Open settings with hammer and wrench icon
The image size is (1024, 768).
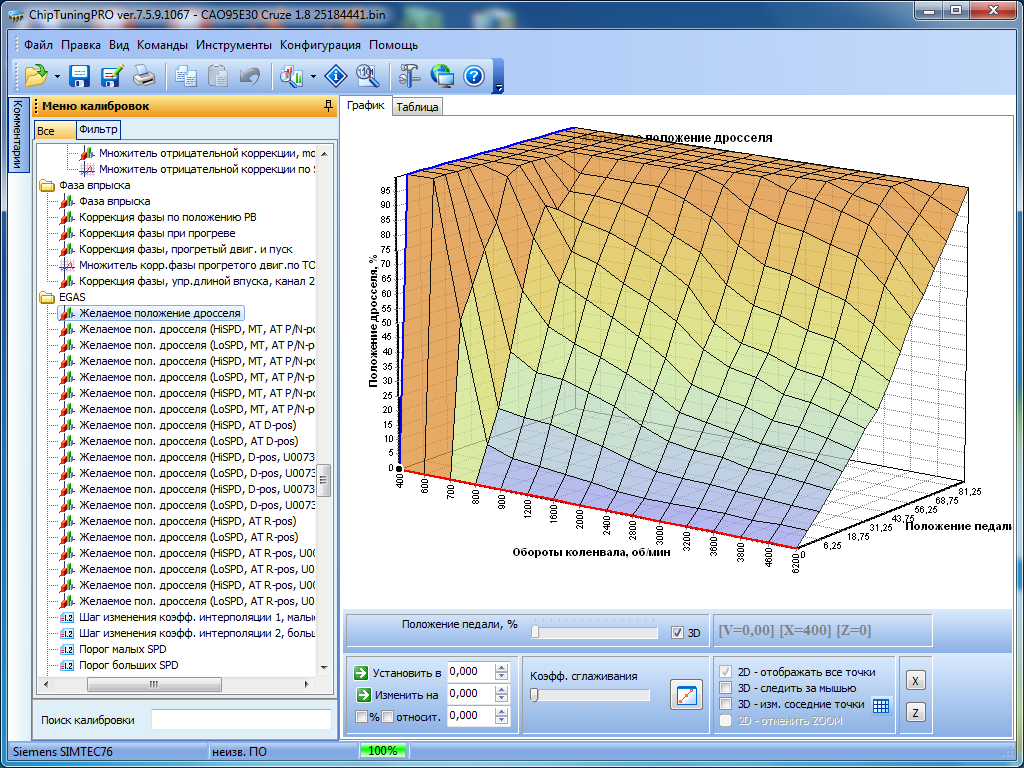pyautogui.click(x=410, y=76)
